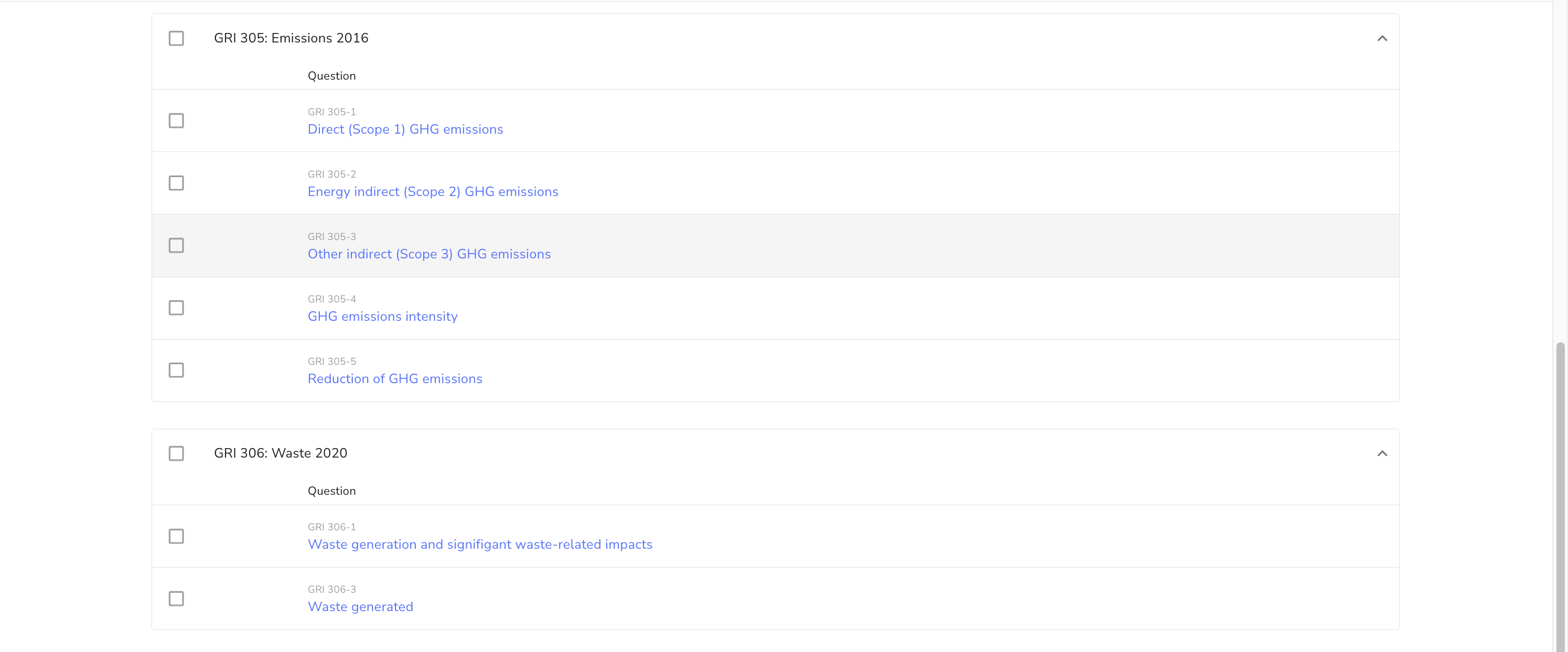Viewport: 1568px width, 652px height.
Task: Click the Waste generated link
Action: 360,607
